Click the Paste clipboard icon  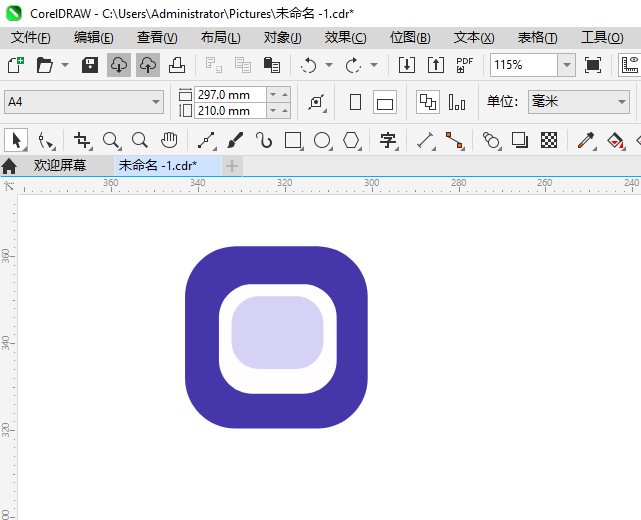click(272, 65)
